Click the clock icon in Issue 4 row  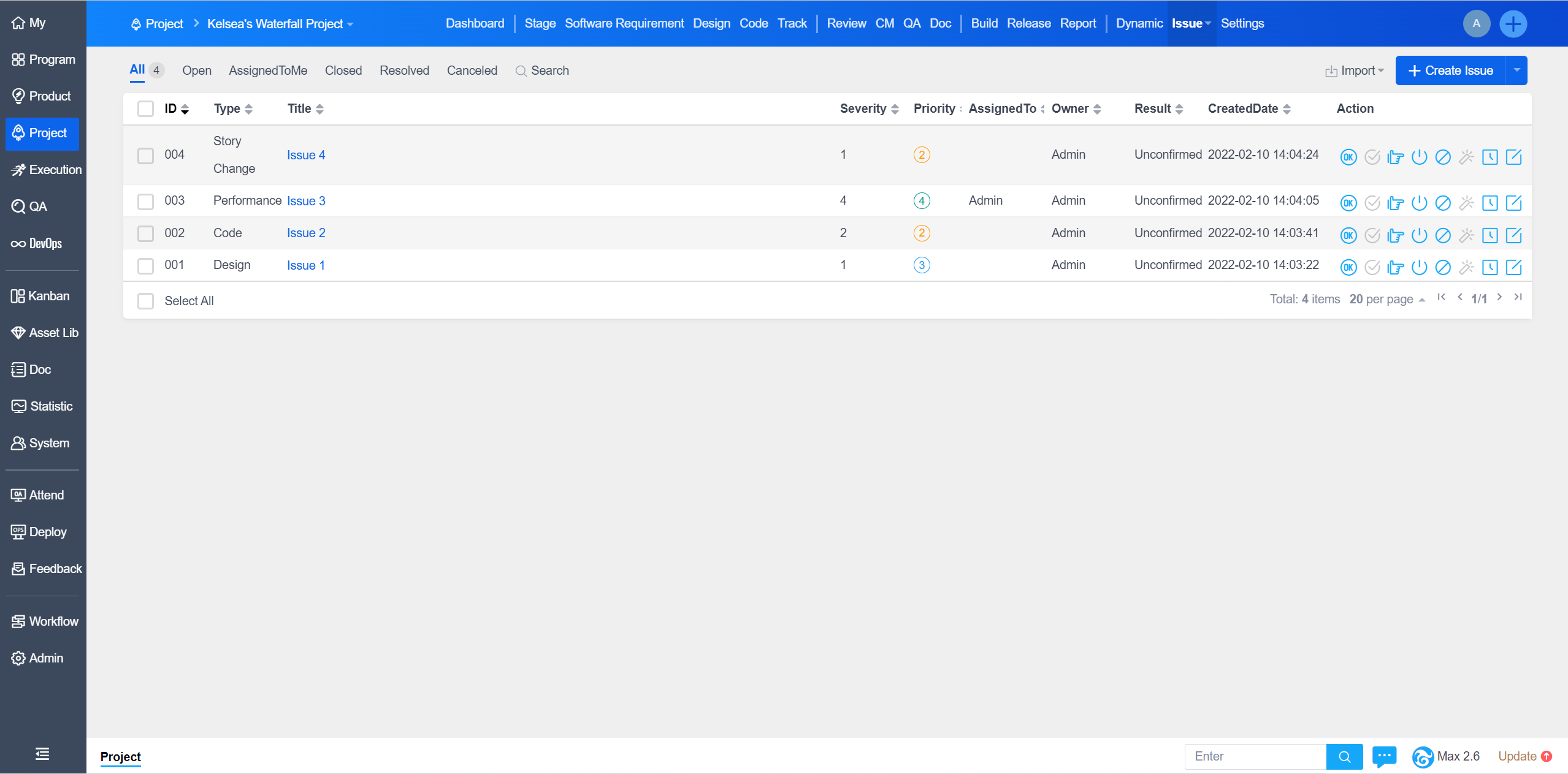[x=1490, y=157]
